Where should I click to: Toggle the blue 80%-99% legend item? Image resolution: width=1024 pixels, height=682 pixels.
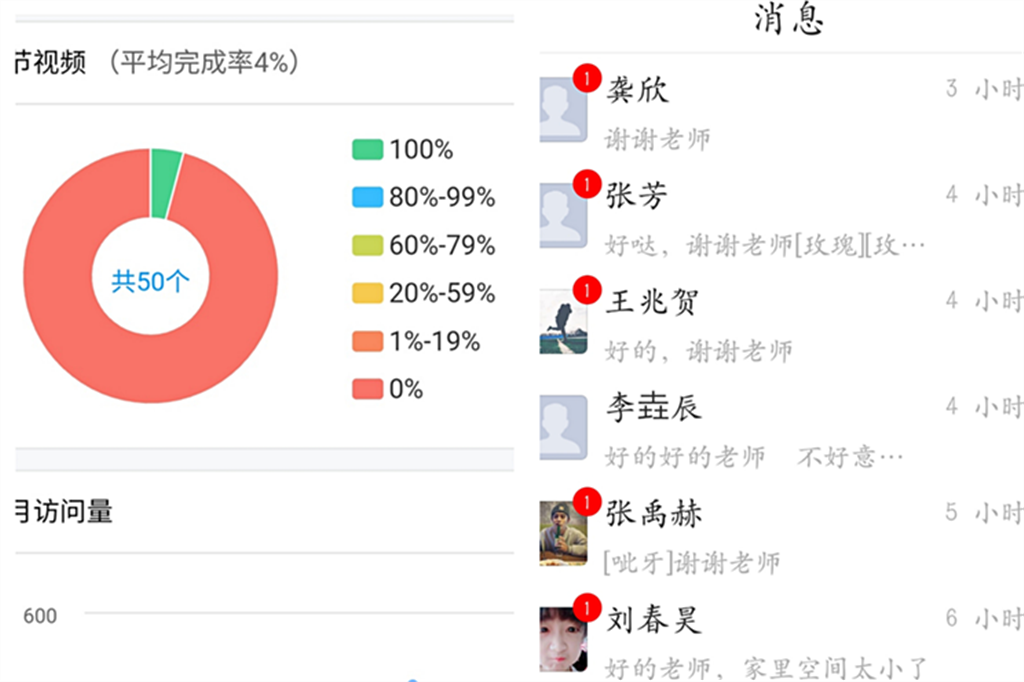[x=424, y=197]
